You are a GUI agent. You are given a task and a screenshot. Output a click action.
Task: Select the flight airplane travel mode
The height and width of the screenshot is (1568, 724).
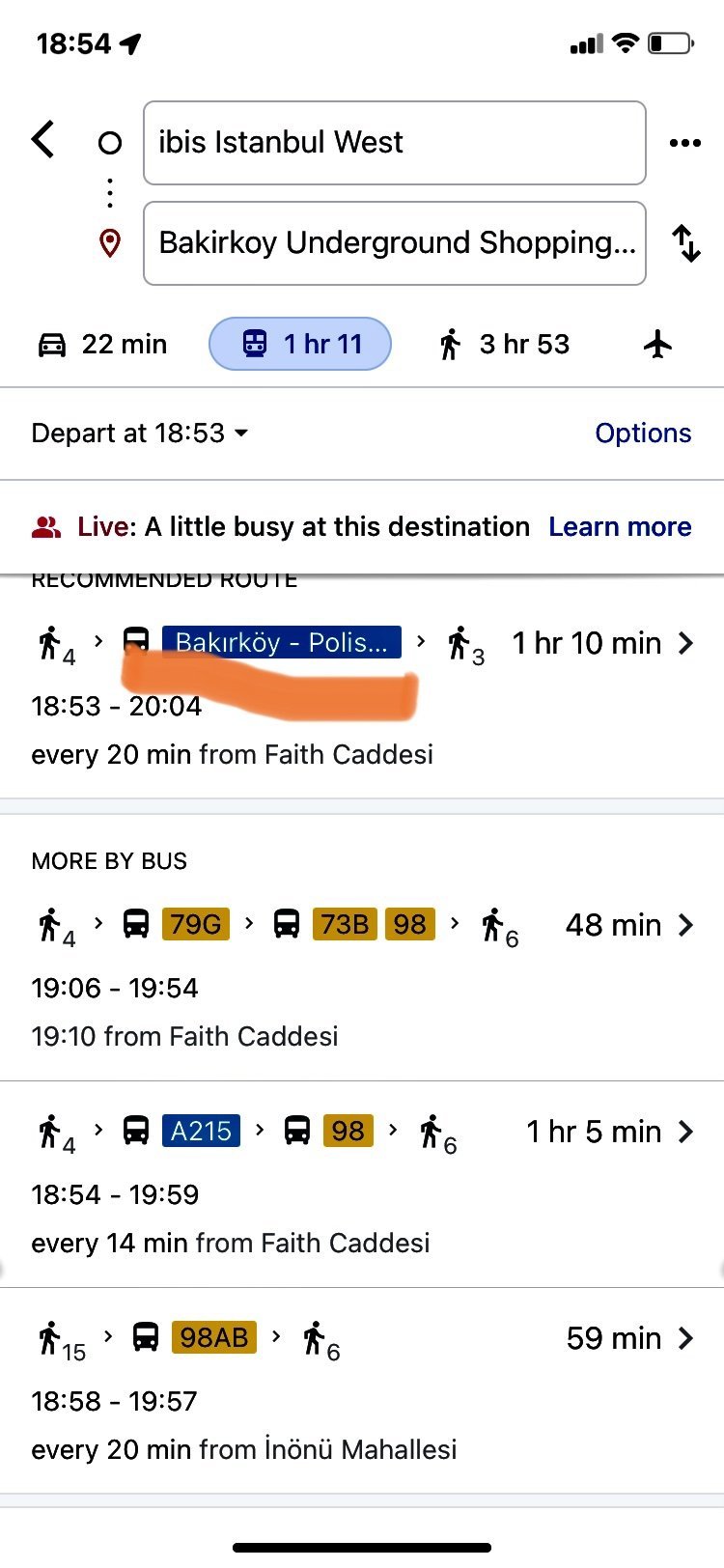(x=657, y=344)
